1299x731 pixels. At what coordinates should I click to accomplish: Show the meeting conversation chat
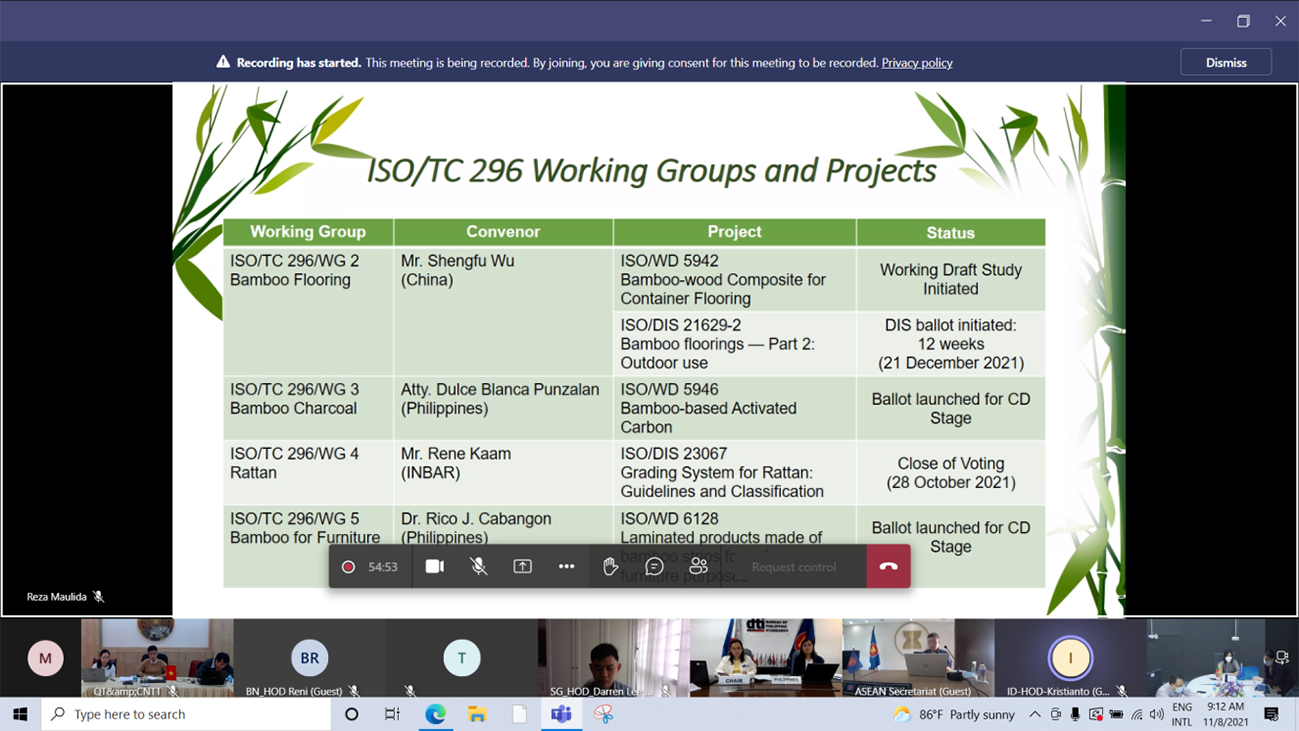pyautogui.click(x=654, y=566)
